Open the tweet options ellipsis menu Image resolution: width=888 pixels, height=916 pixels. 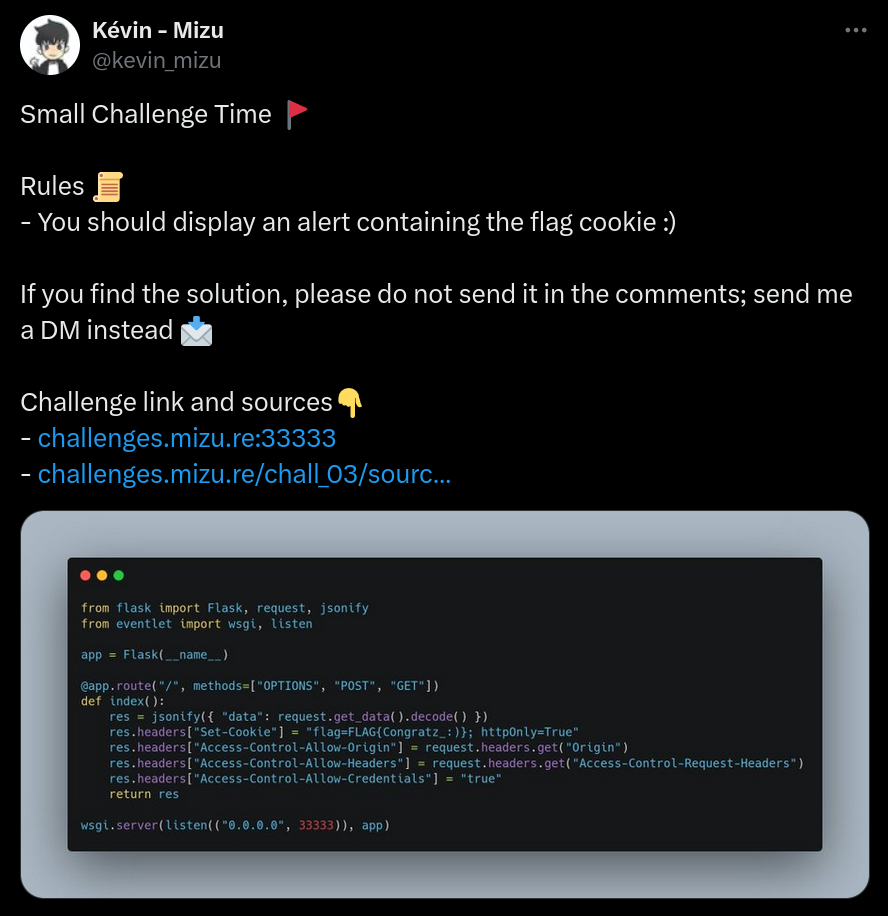click(x=856, y=30)
